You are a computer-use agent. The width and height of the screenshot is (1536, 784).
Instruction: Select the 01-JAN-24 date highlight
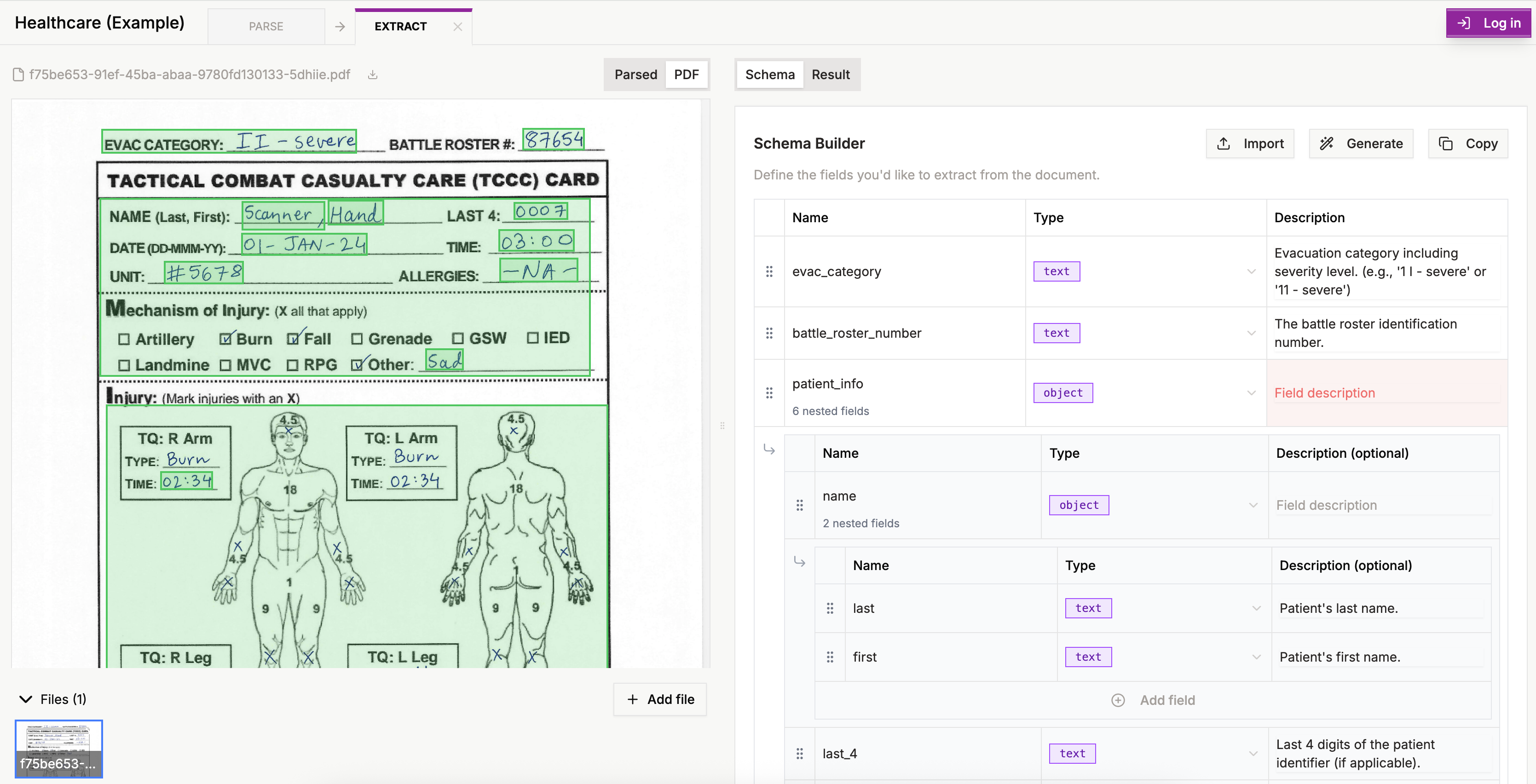pos(304,244)
